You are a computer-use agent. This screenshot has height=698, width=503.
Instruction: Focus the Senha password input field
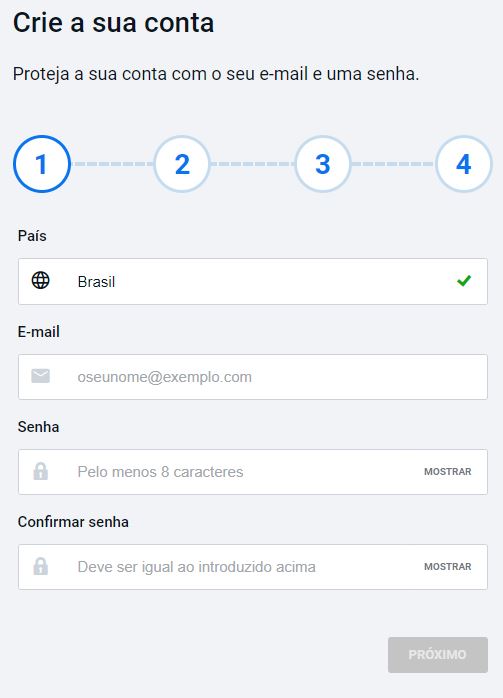[253, 472]
